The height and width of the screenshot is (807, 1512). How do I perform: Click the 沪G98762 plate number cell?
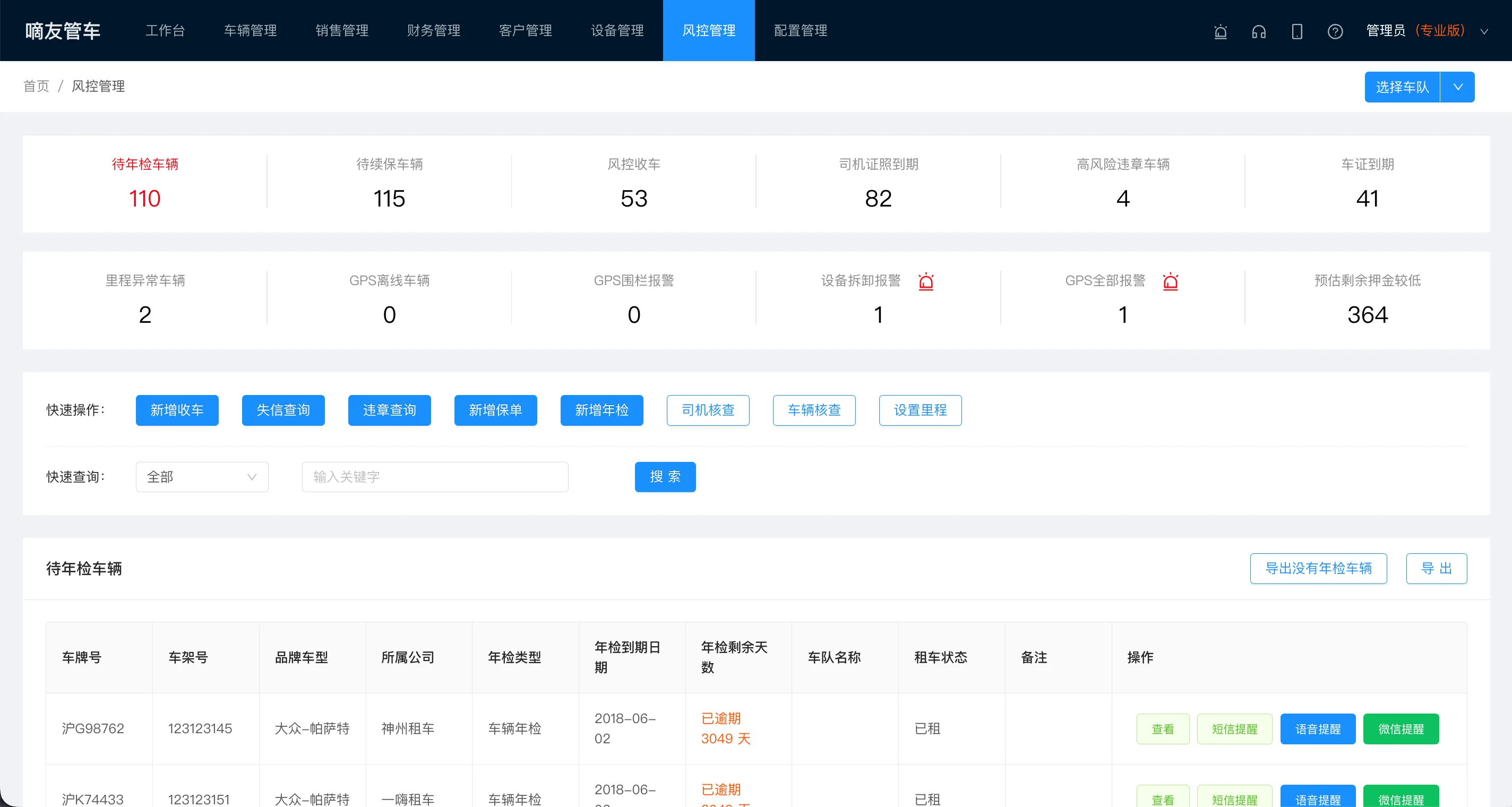click(99, 728)
